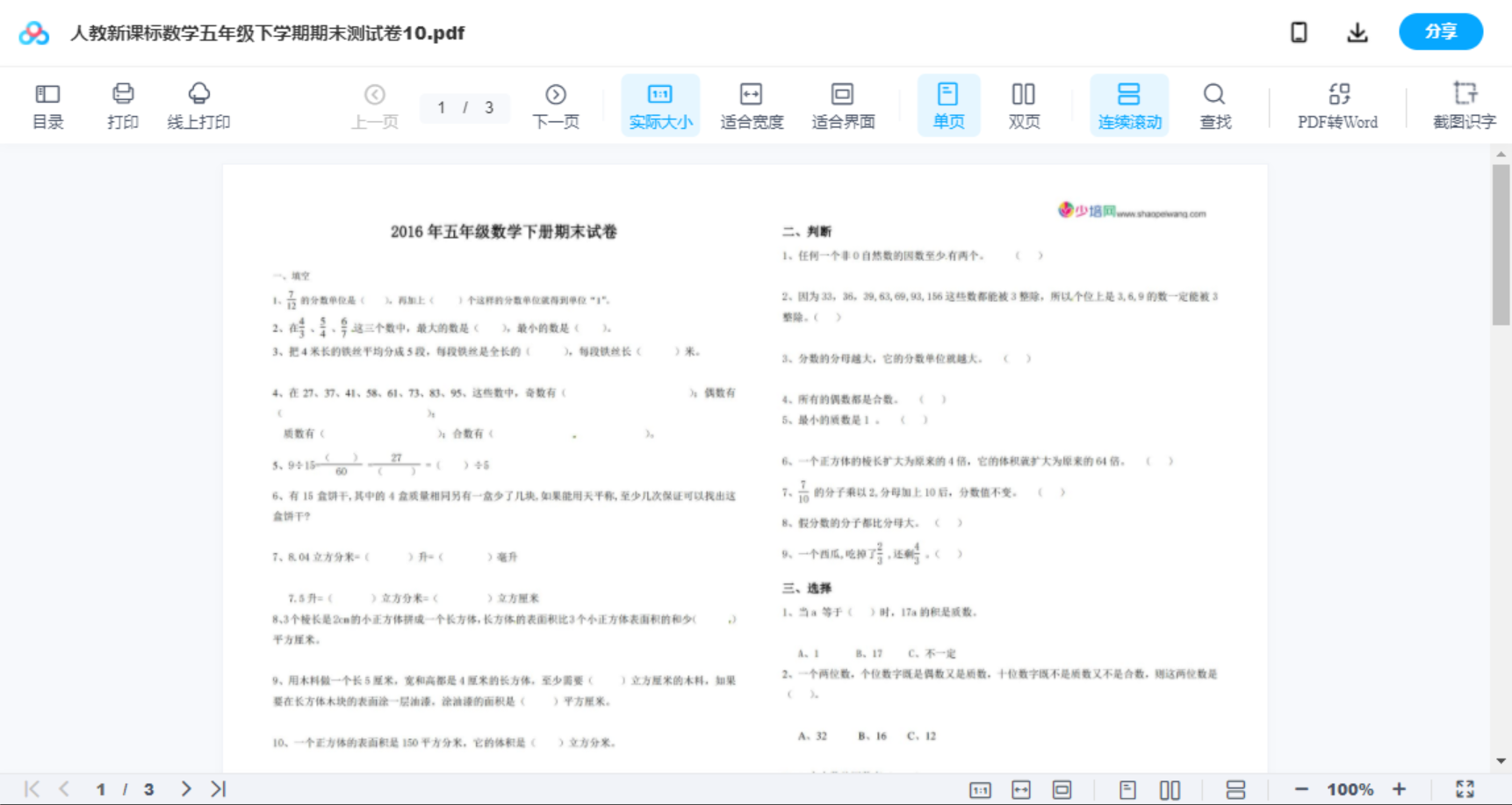Select 适合界面 fit page mode

point(842,104)
